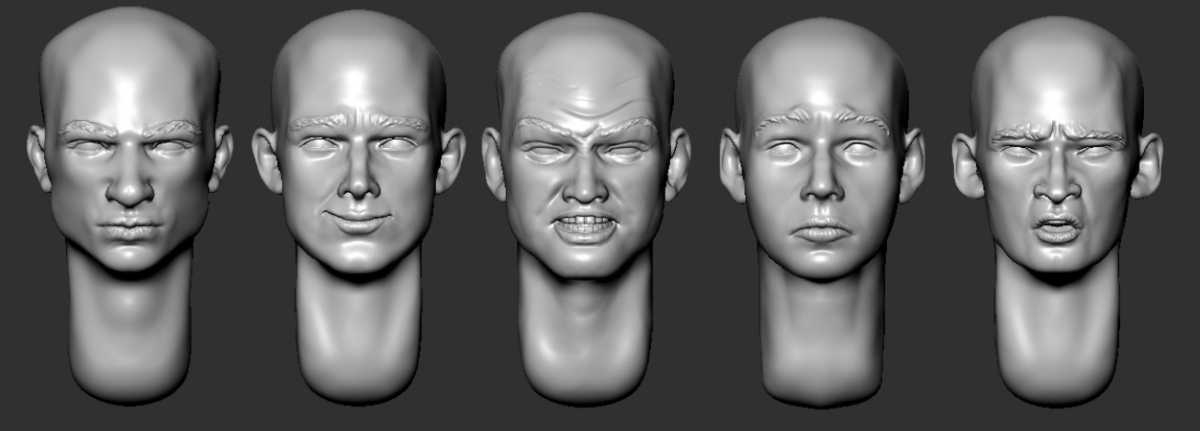The height and width of the screenshot is (431, 1200).
Task: Select the neck of the disgusted head
Action: 1057,330
